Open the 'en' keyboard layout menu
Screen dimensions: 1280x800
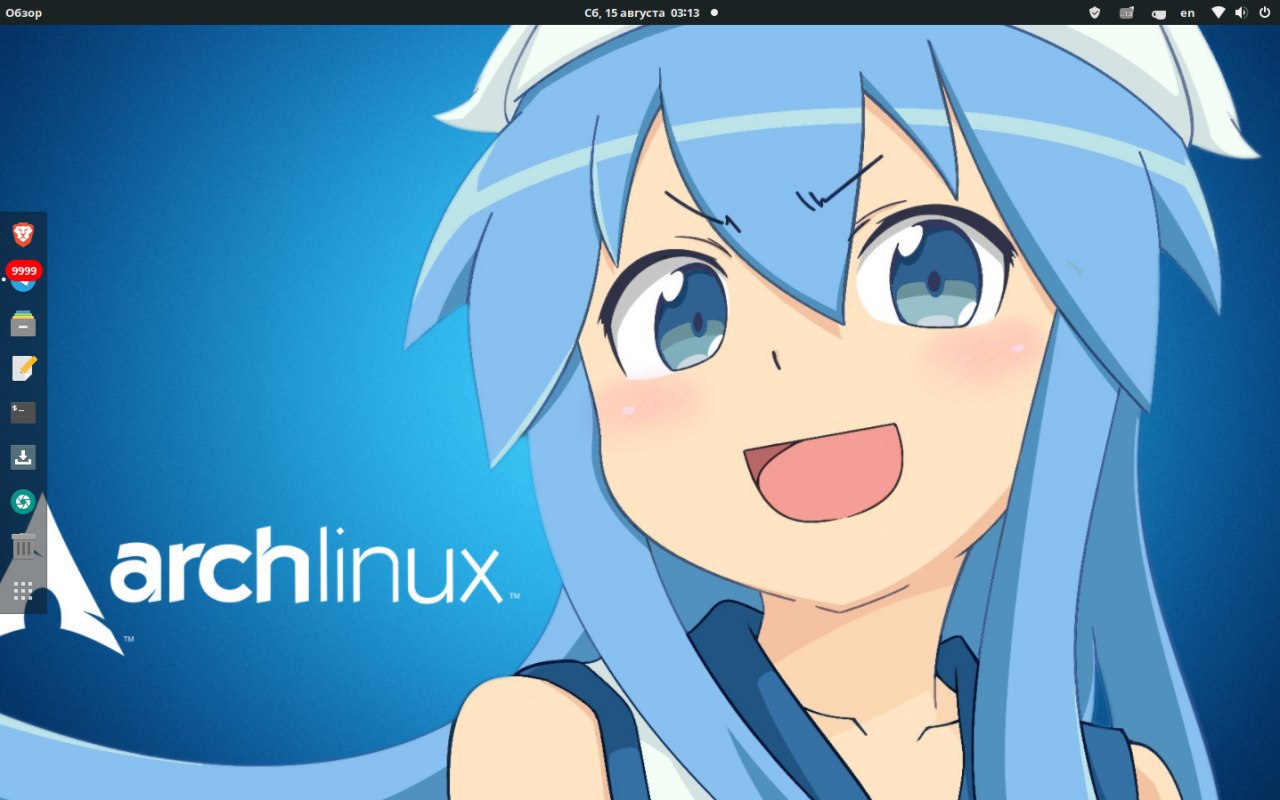(1188, 13)
